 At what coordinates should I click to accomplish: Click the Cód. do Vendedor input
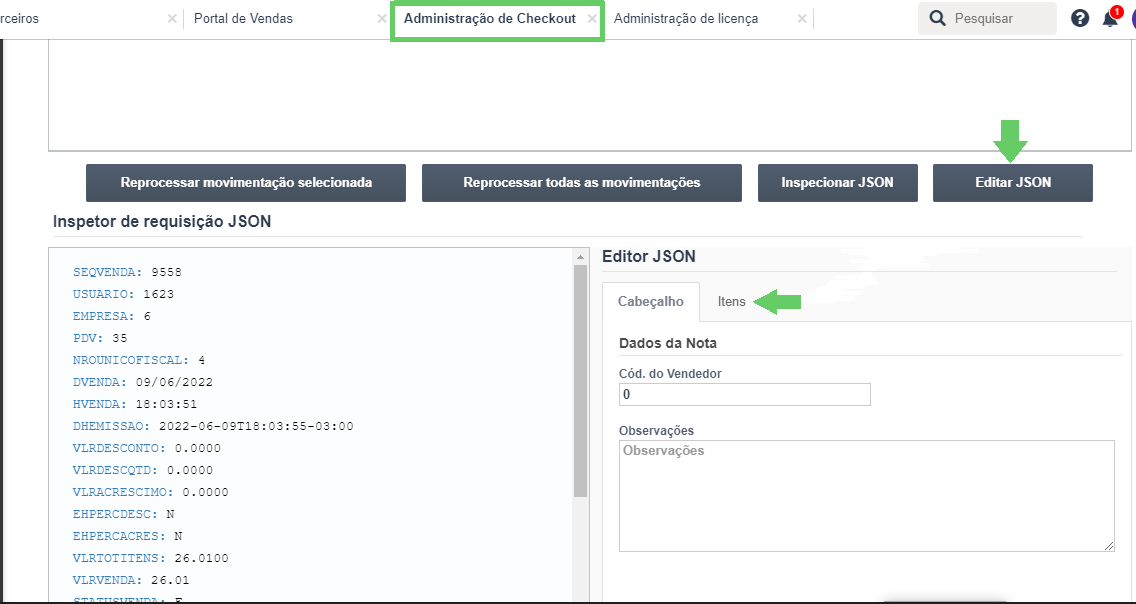coord(745,395)
